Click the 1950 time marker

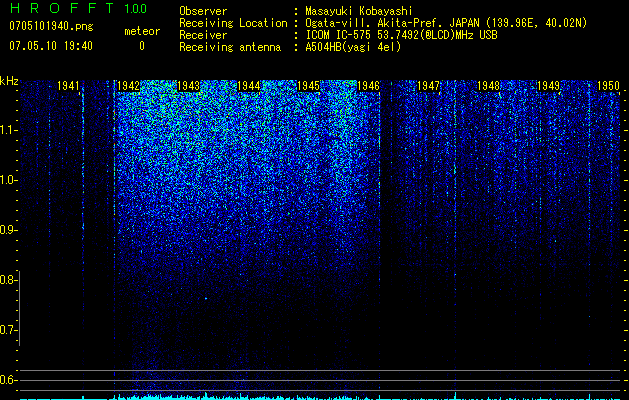[x=609, y=86]
